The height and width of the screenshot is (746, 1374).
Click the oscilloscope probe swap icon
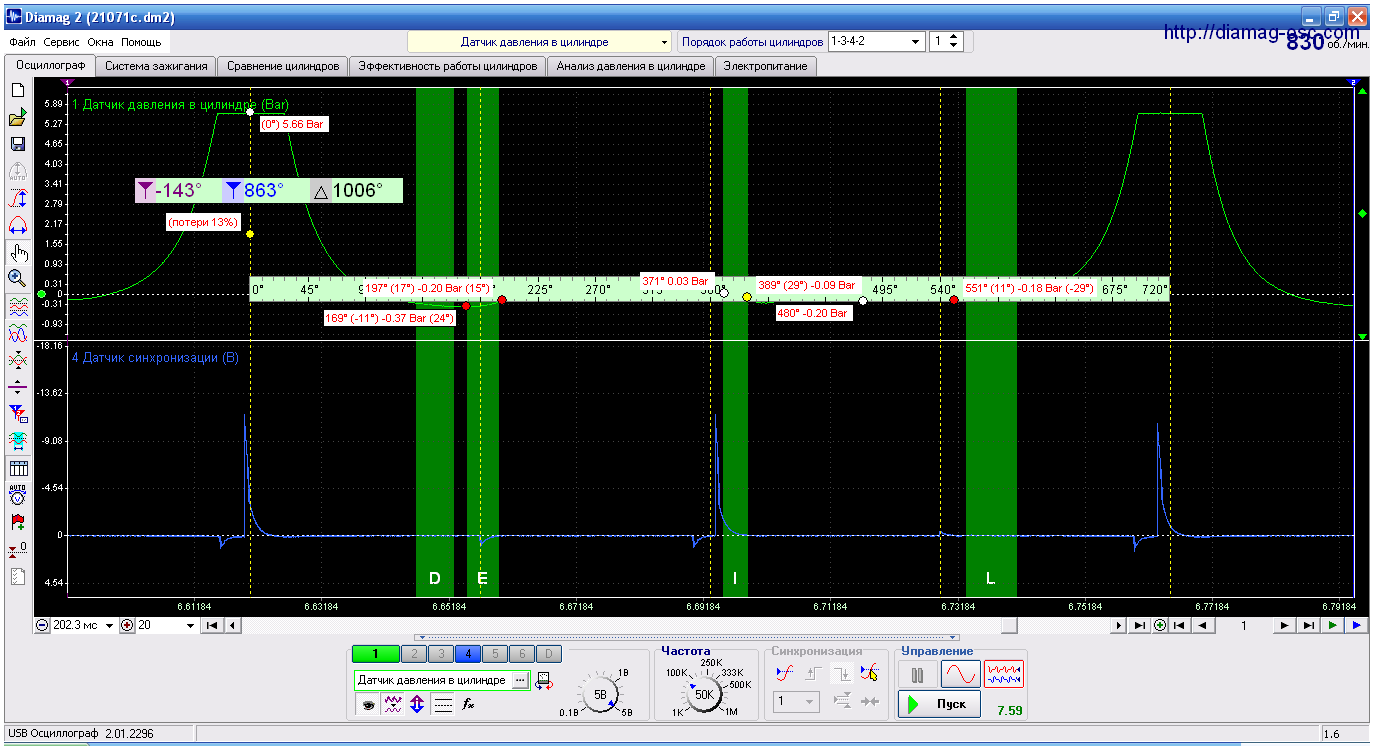click(545, 681)
